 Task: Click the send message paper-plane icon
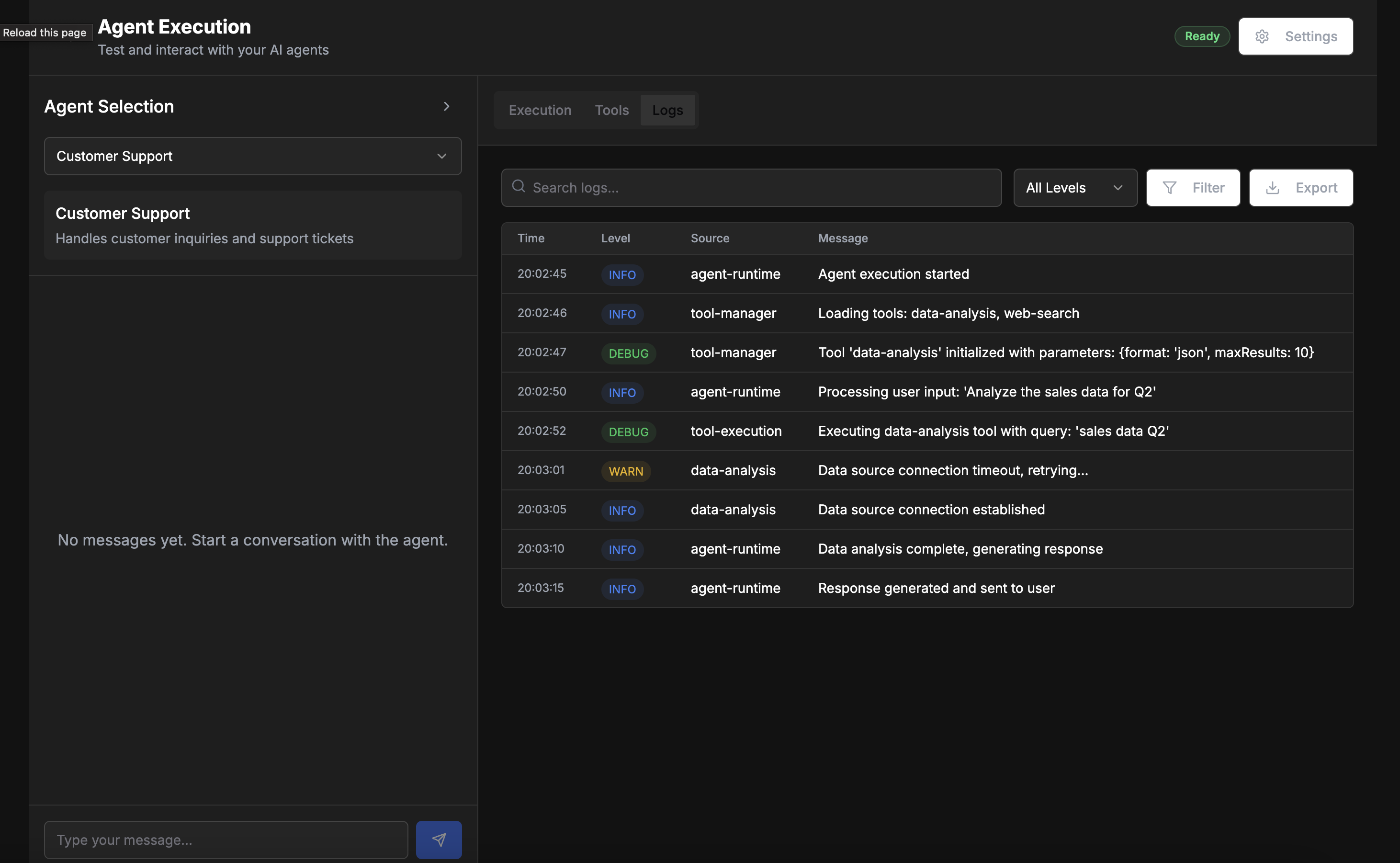pos(438,840)
